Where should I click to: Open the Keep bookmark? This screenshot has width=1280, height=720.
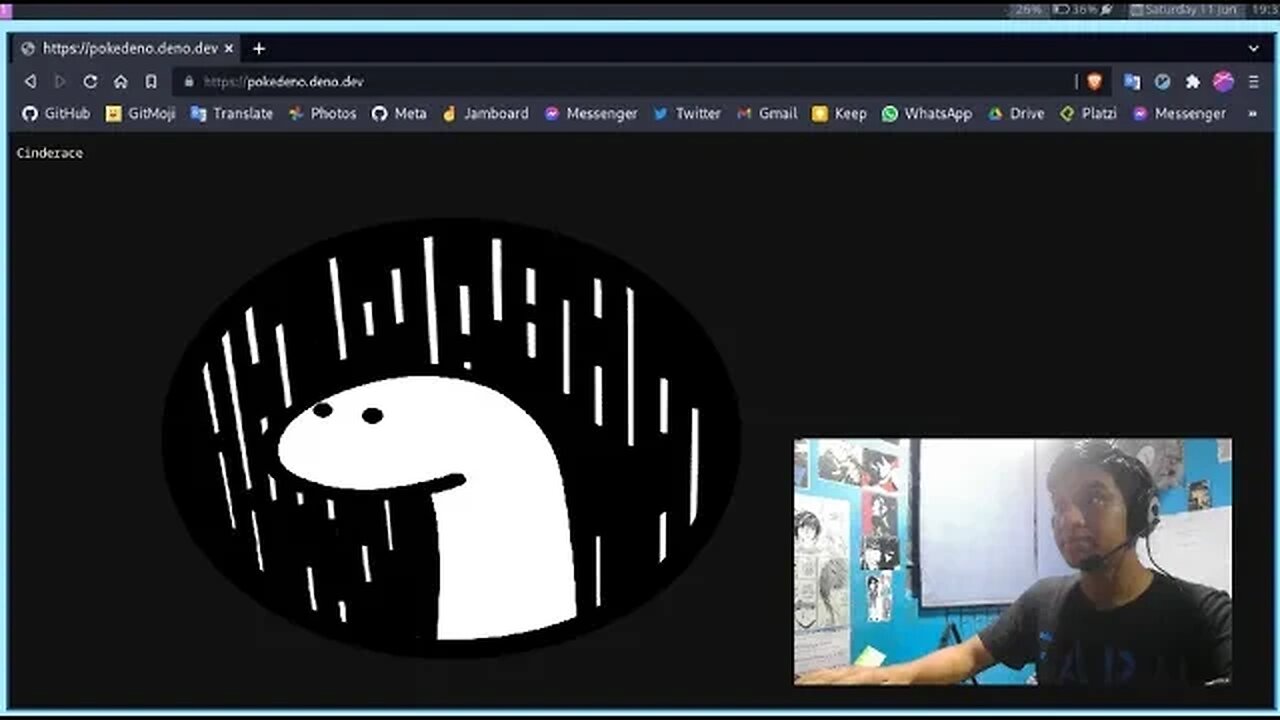click(839, 114)
